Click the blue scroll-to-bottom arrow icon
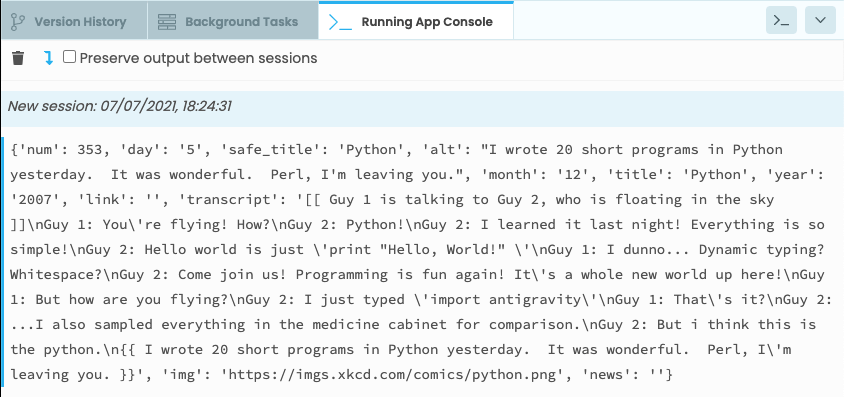The width and height of the screenshot is (844, 397). click(x=48, y=58)
